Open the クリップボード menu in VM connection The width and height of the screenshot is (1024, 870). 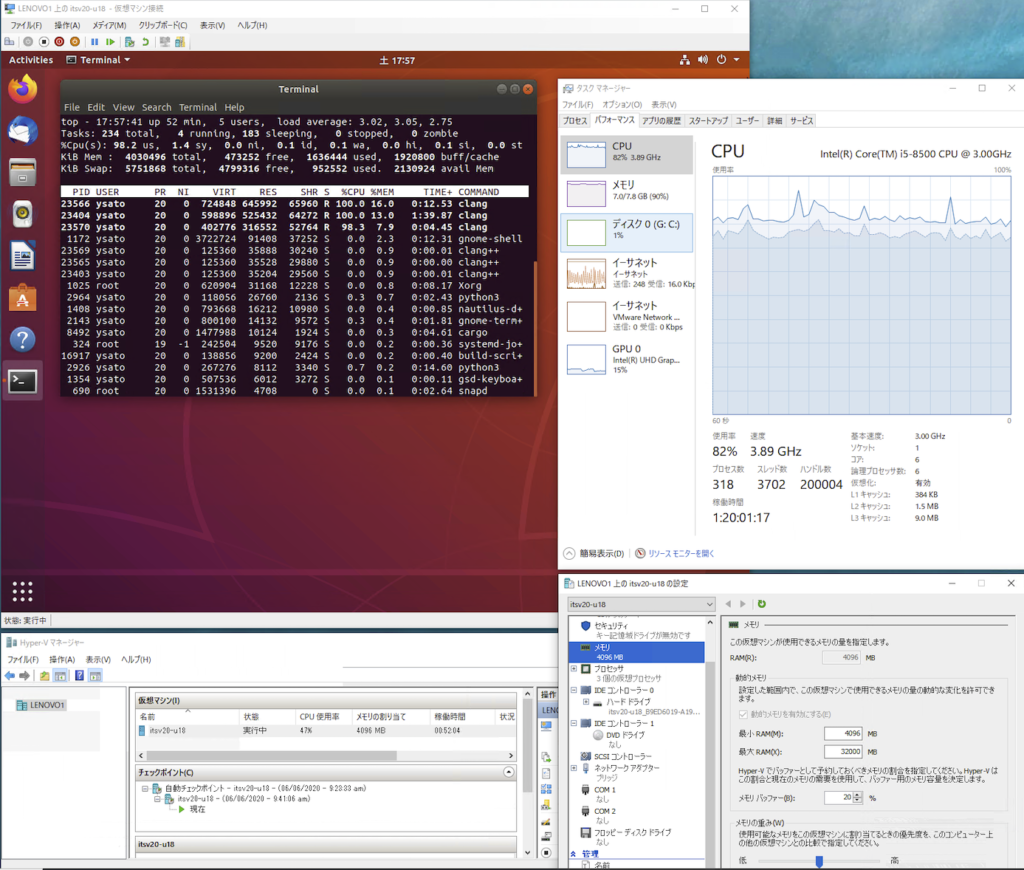pos(162,25)
